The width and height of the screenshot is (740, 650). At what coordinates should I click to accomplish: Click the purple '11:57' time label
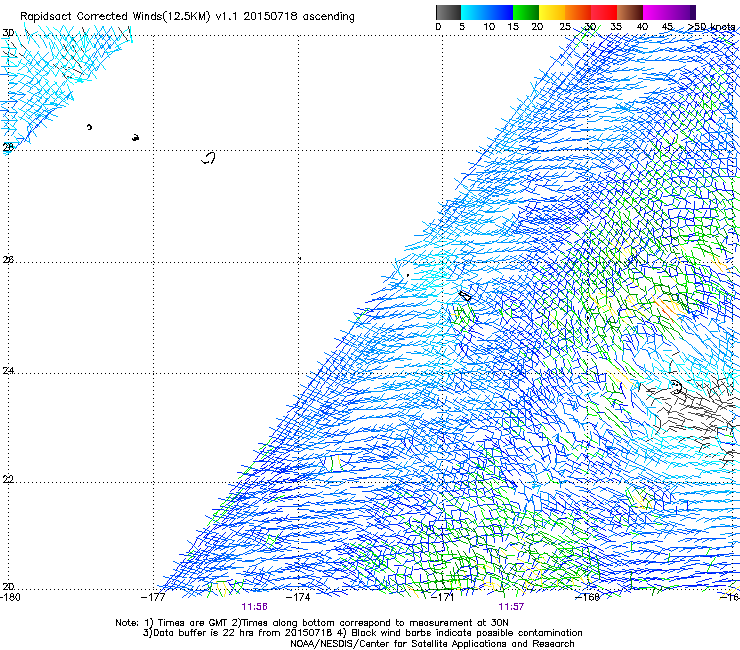(511, 607)
